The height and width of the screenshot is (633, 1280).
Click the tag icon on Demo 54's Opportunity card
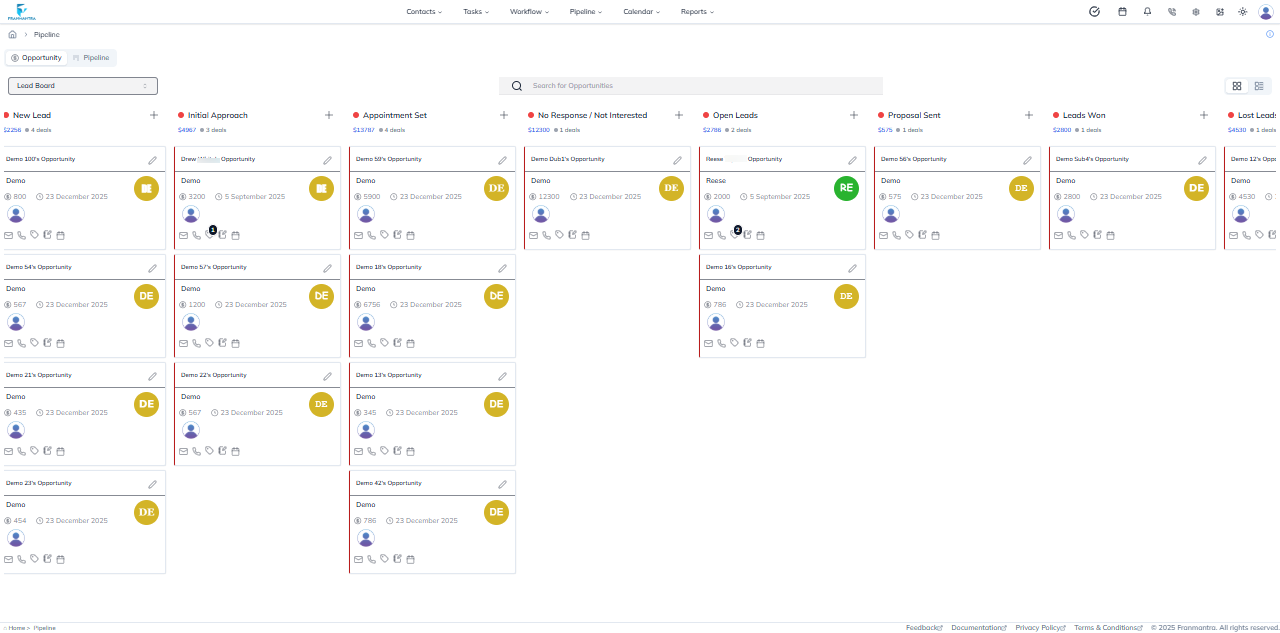pyautogui.click(x=34, y=343)
